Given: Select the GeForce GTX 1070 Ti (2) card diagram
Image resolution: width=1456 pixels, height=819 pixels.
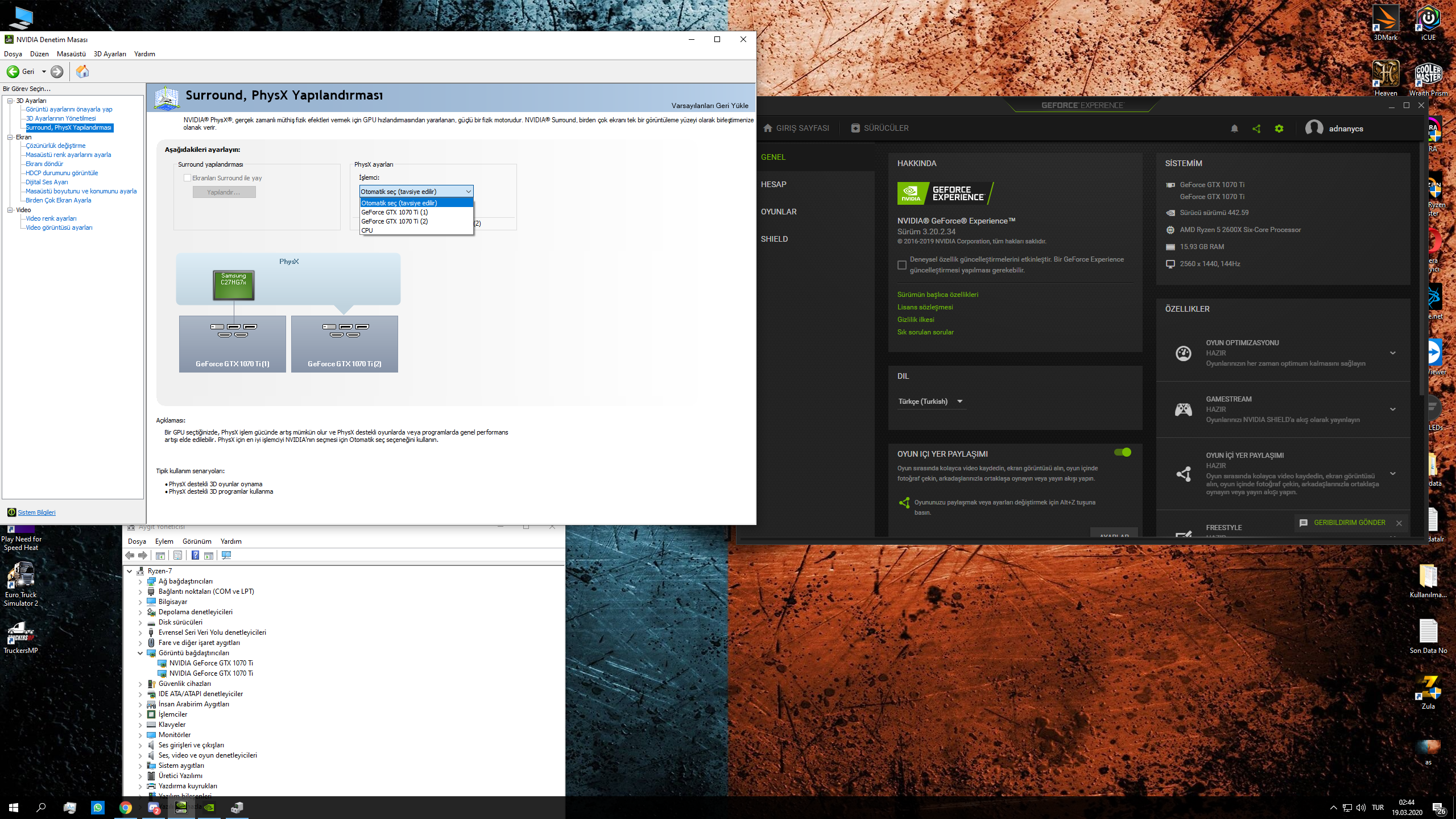Looking at the screenshot, I should [x=344, y=344].
